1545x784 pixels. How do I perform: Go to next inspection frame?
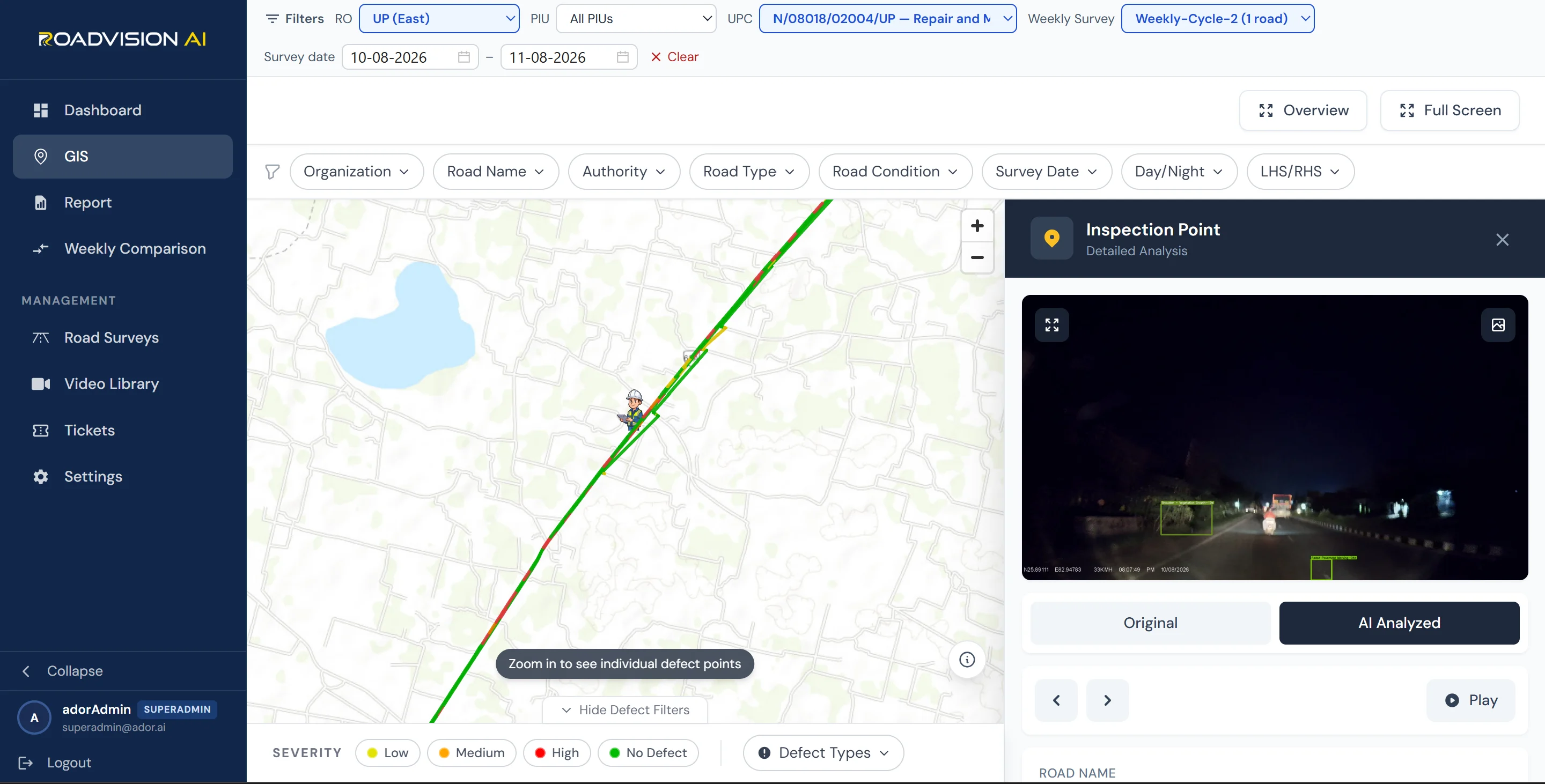(x=1107, y=700)
